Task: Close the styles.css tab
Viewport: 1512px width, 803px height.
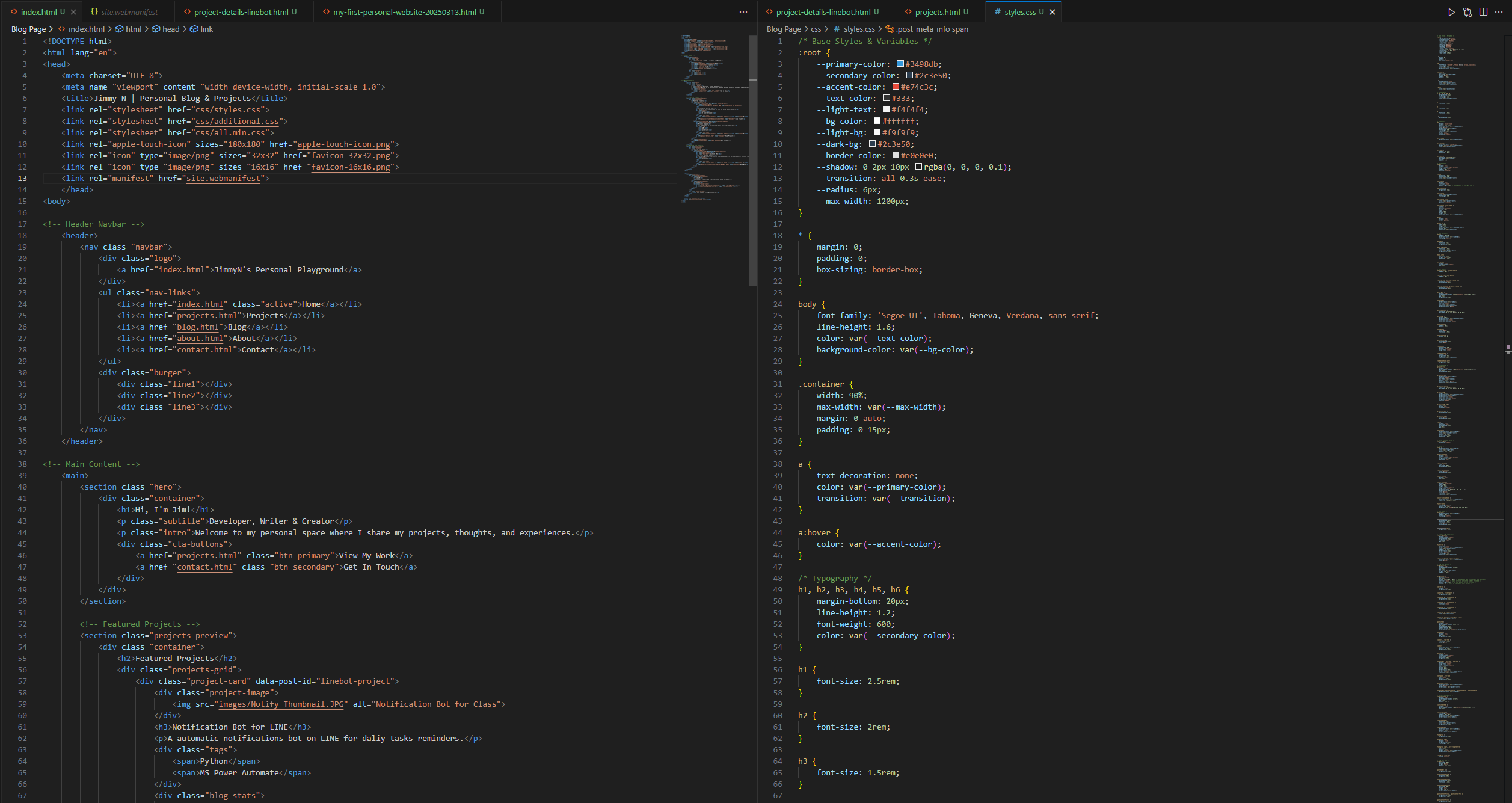Action: point(1053,12)
